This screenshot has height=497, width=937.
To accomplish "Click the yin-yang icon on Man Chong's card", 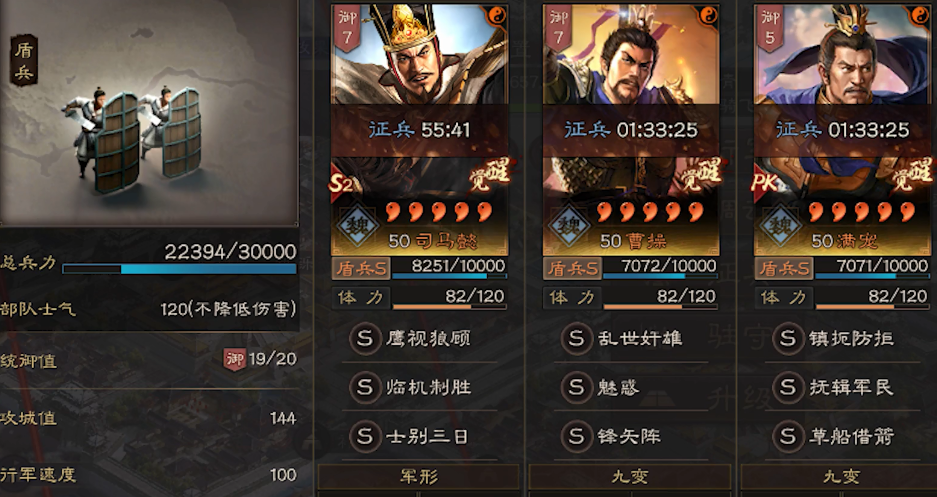I will [920, 16].
